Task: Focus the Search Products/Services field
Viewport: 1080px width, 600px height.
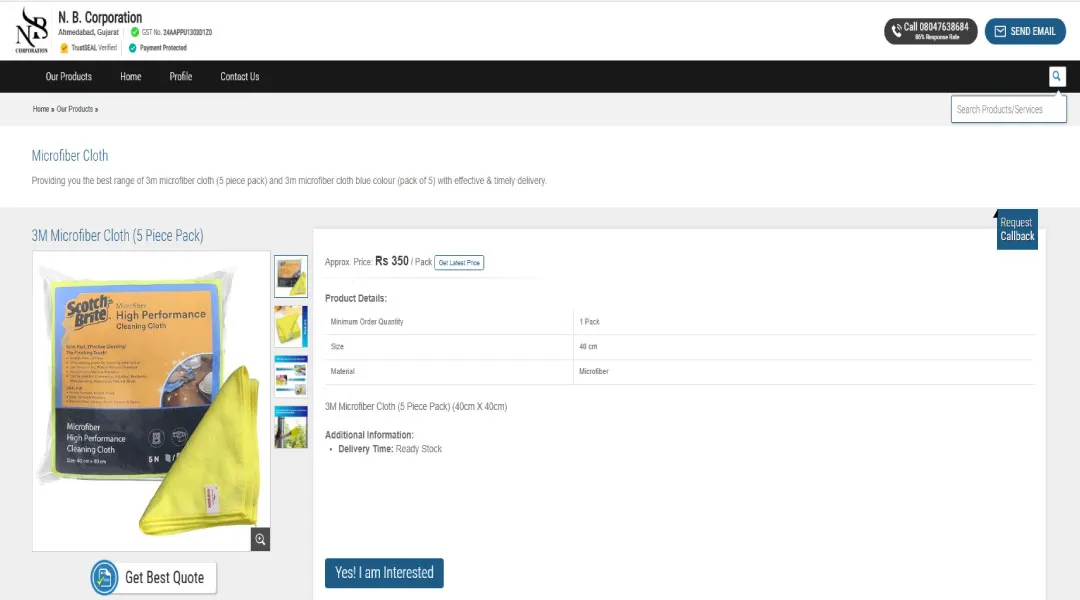Action: pyautogui.click(x=1008, y=110)
